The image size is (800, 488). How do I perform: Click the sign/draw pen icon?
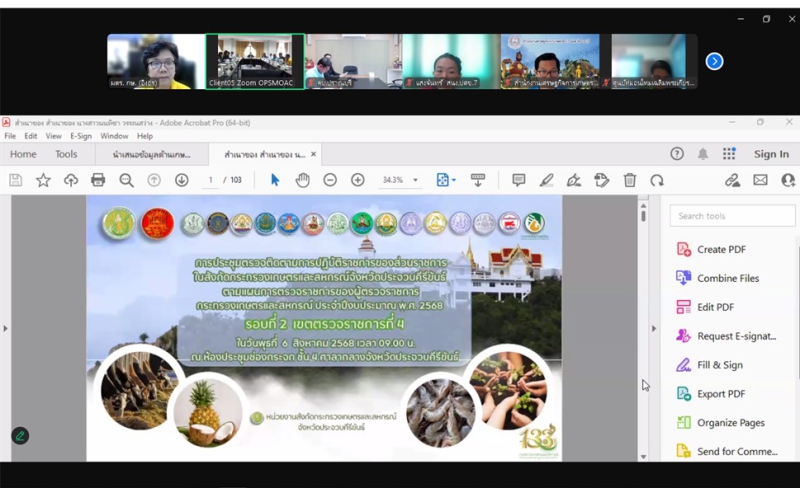point(574,180)
